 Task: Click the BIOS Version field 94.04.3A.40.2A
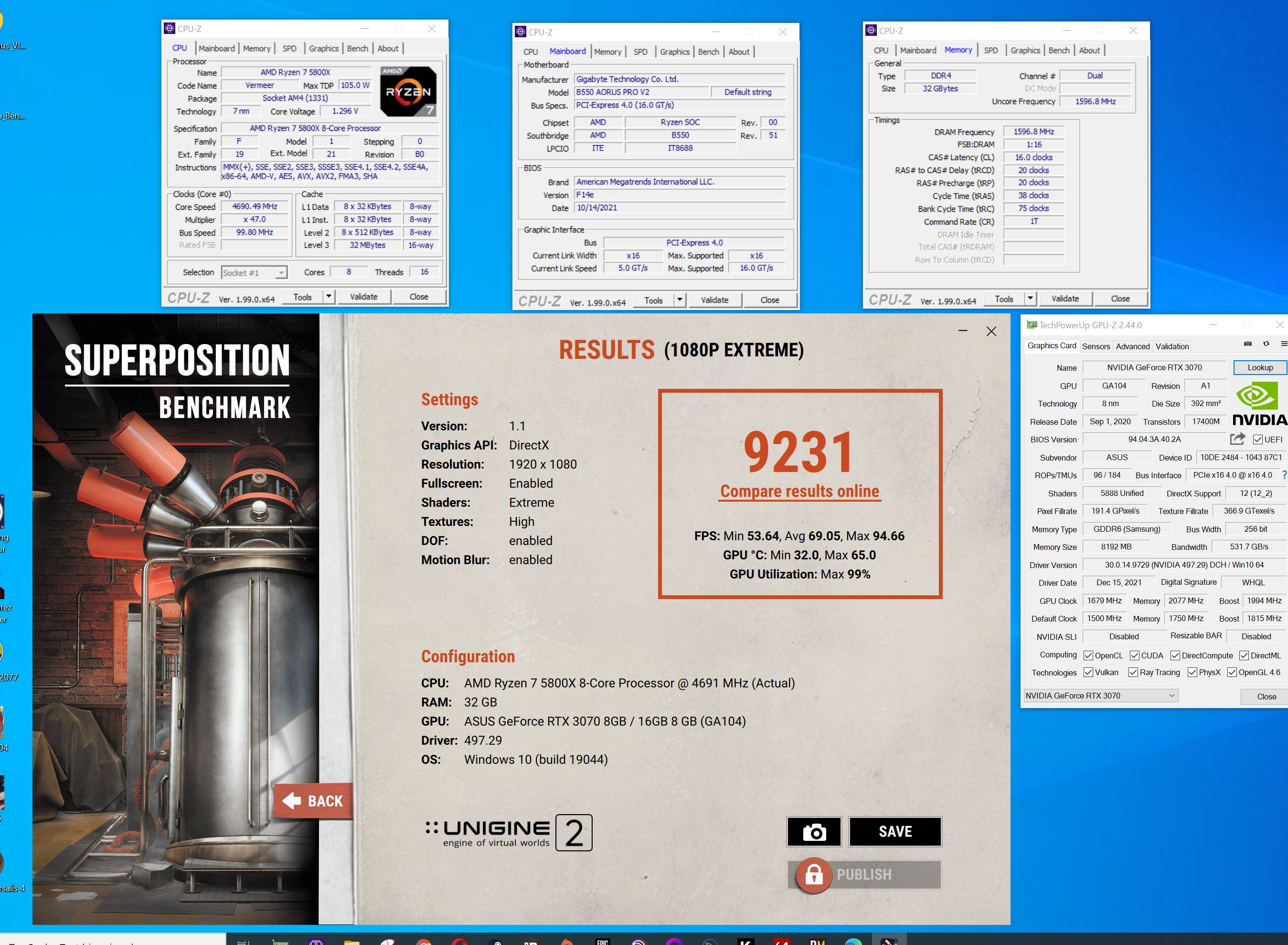point(1154,440)
